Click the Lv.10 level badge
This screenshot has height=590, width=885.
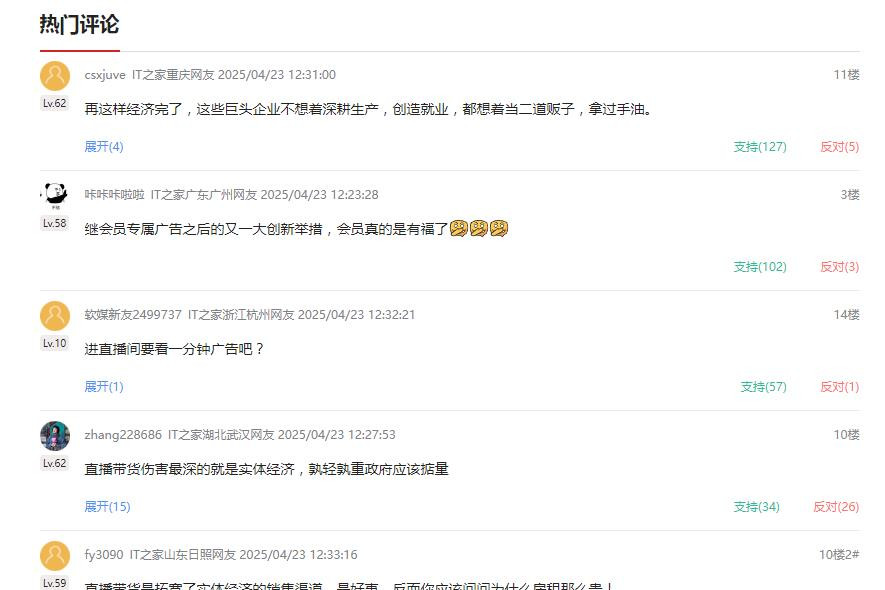pos(55,343)
